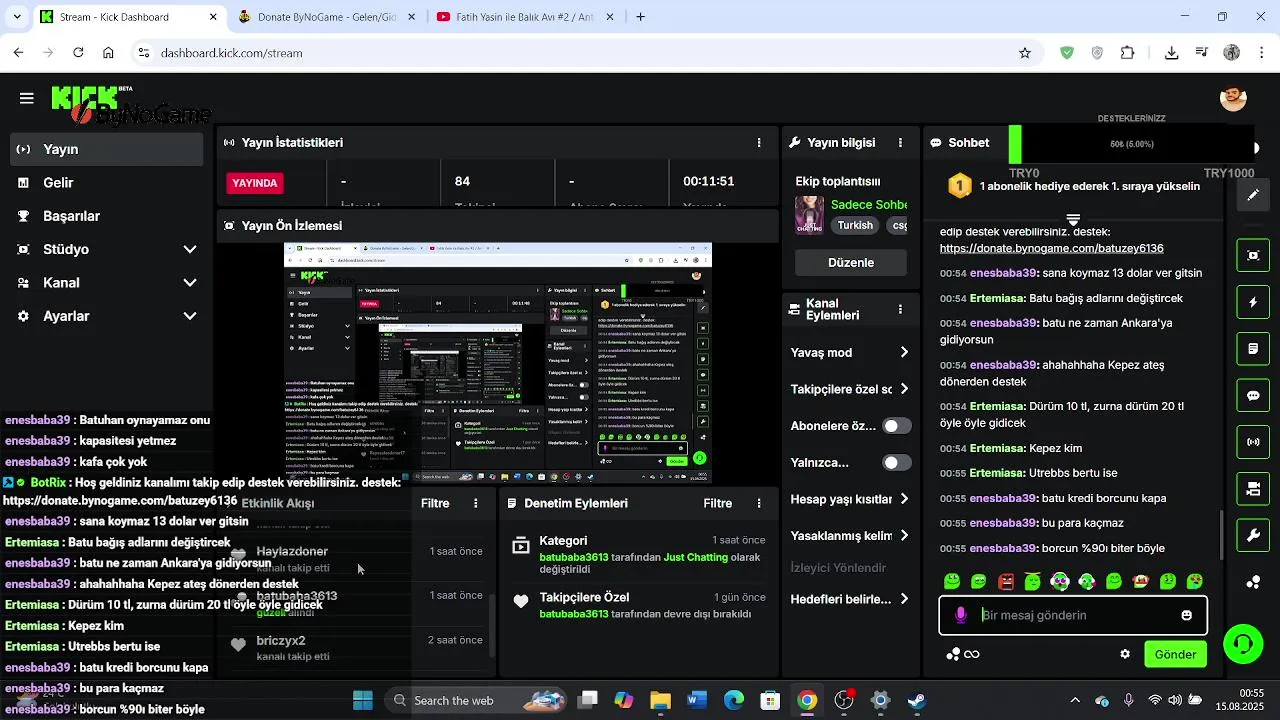The width and height of the screenshot is (1280, 720).
Task: Open Hesap yaşı kısıtlaması options arrow
Action: coord(904,499)
